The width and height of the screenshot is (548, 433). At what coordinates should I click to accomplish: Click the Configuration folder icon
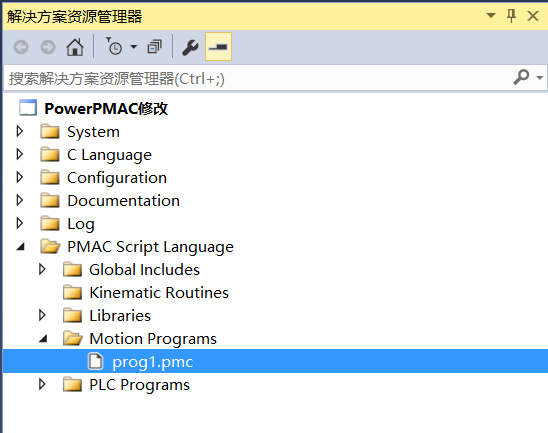[x=50, y=178]
